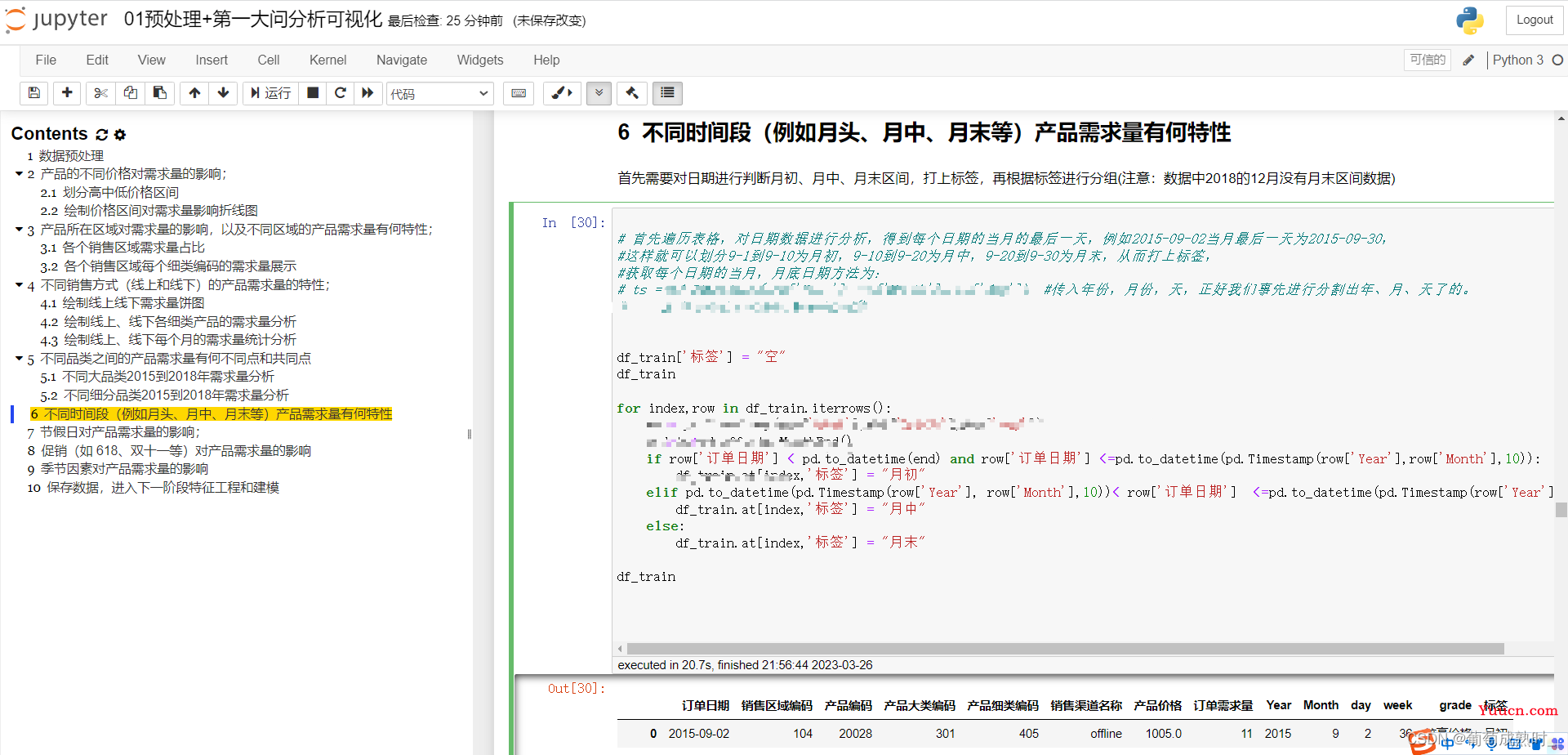Screen dimensions: 1568x755
Task: Collapse section 5 in Contents tree
Action: [19, 359]
